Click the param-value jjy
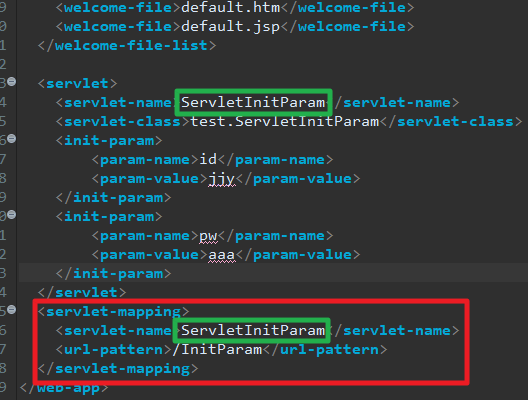Screen dimensions: 528x400 (222, 179)
